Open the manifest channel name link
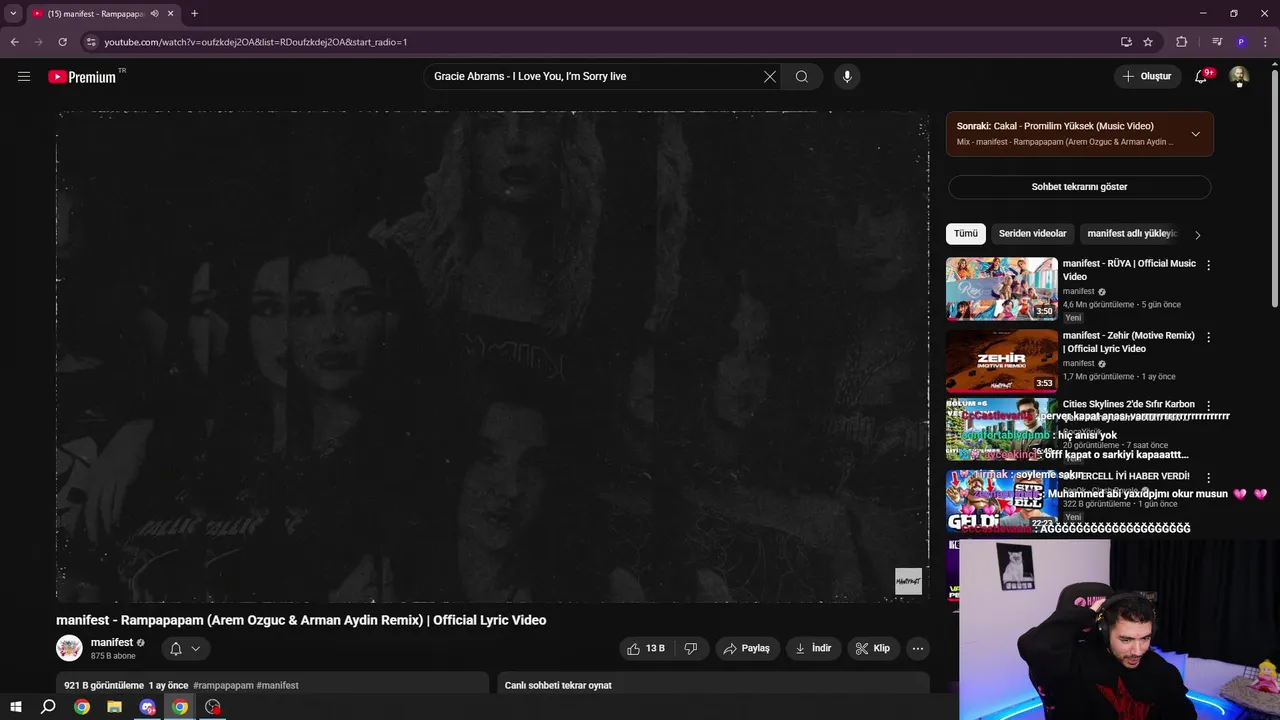The image size is (1280, 720). (112, 642)
